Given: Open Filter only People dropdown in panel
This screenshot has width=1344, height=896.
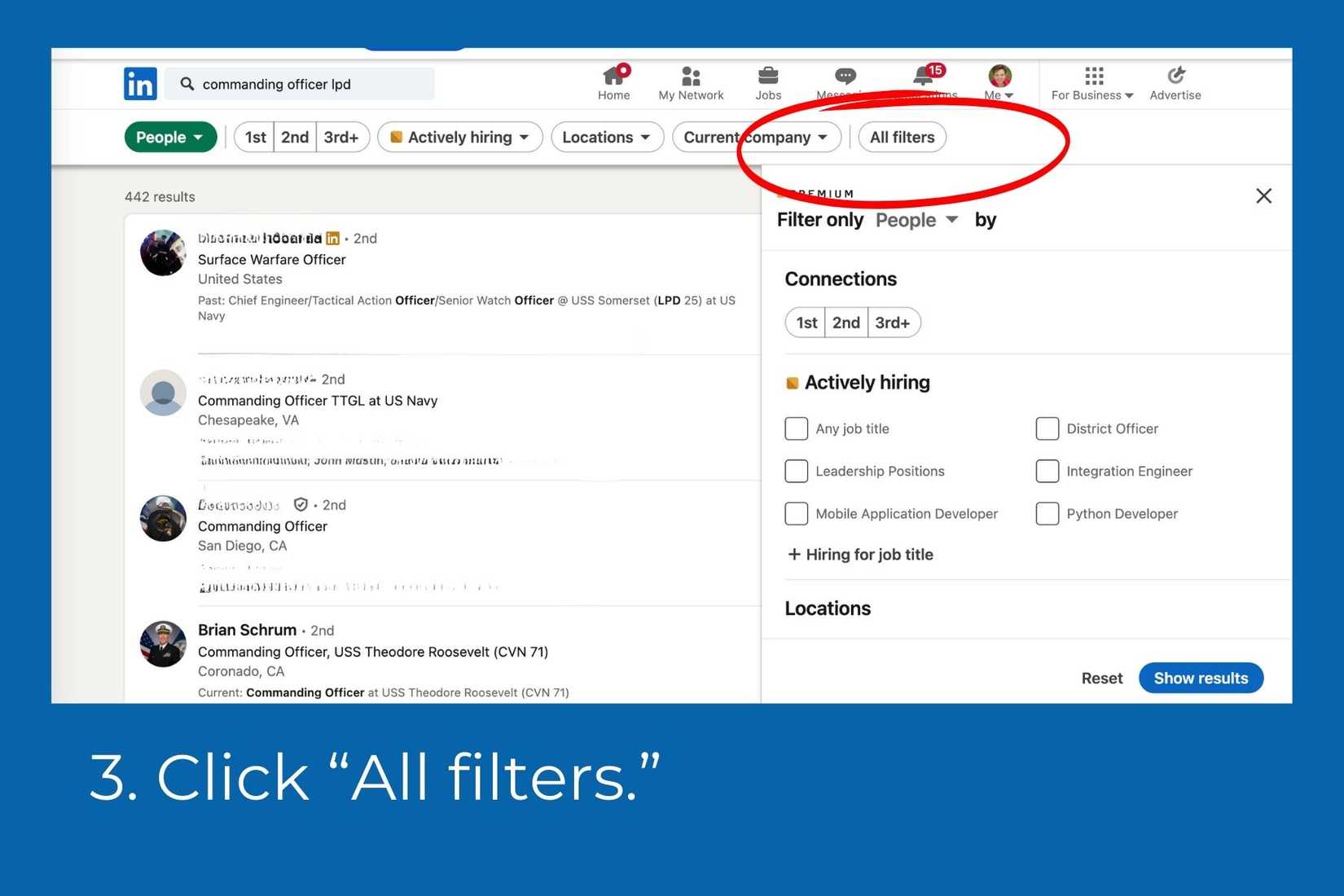Looking at the screenshot, I should [916, 220].
